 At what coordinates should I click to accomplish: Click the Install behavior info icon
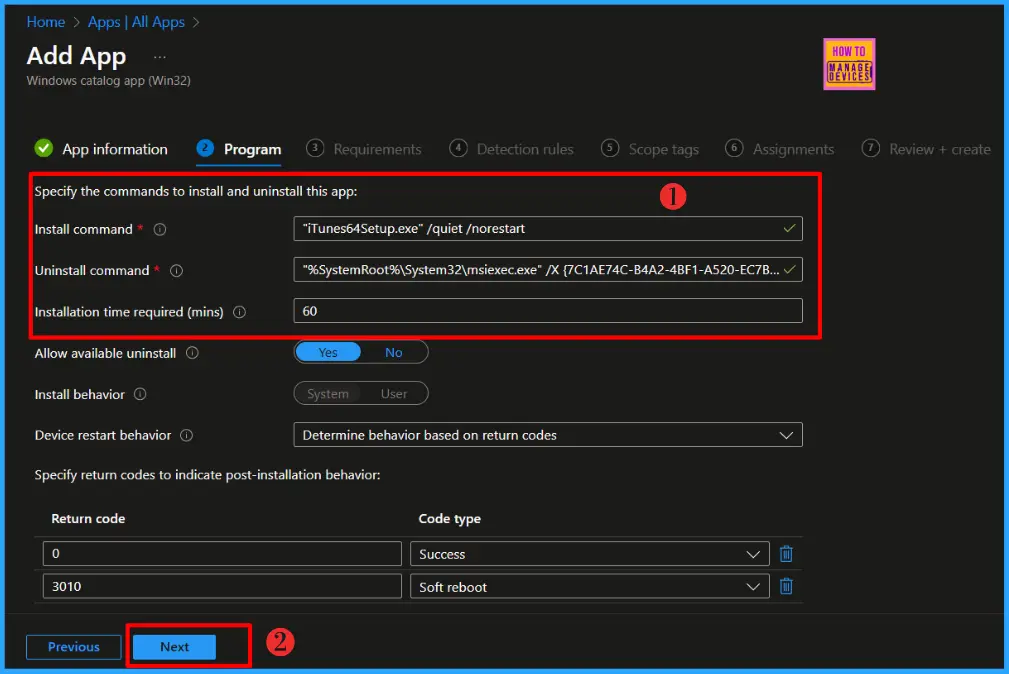[x=140, y=394]
